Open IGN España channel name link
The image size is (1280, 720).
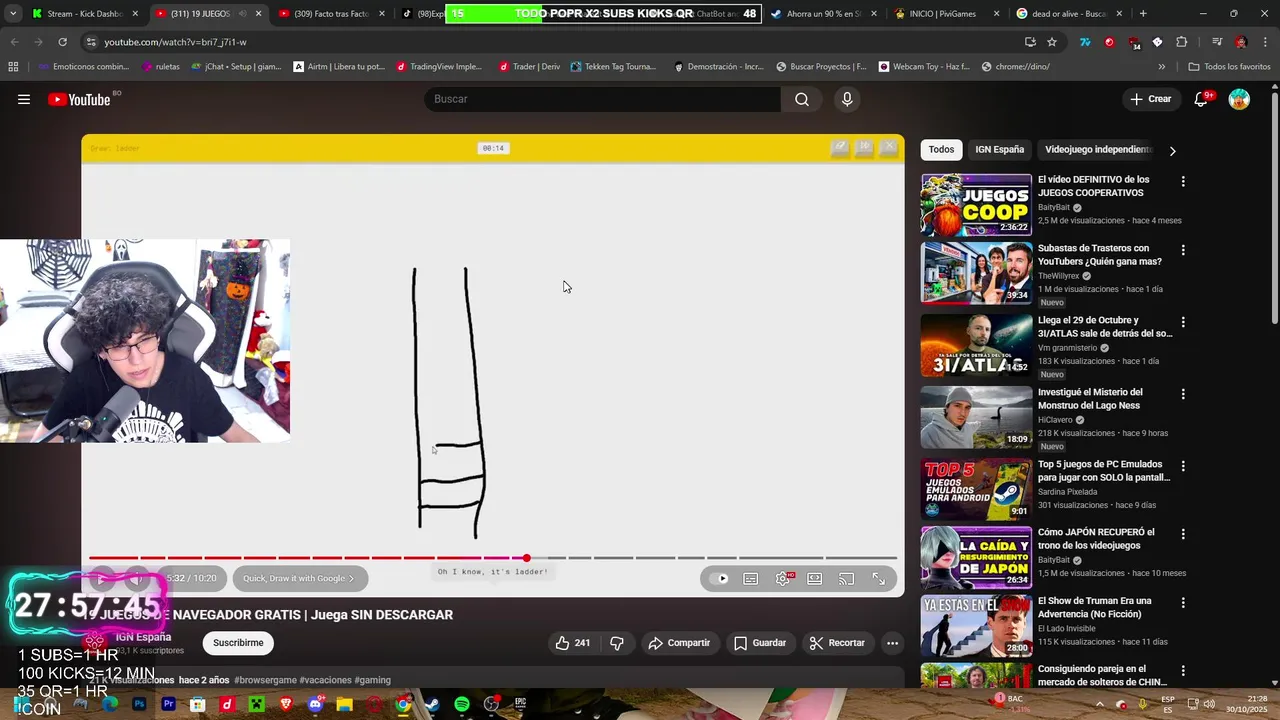click(143, 637)
